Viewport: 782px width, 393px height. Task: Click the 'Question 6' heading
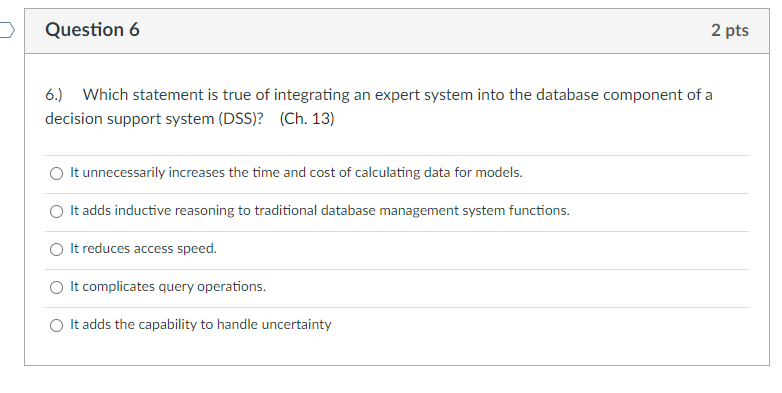click(92, 29)
